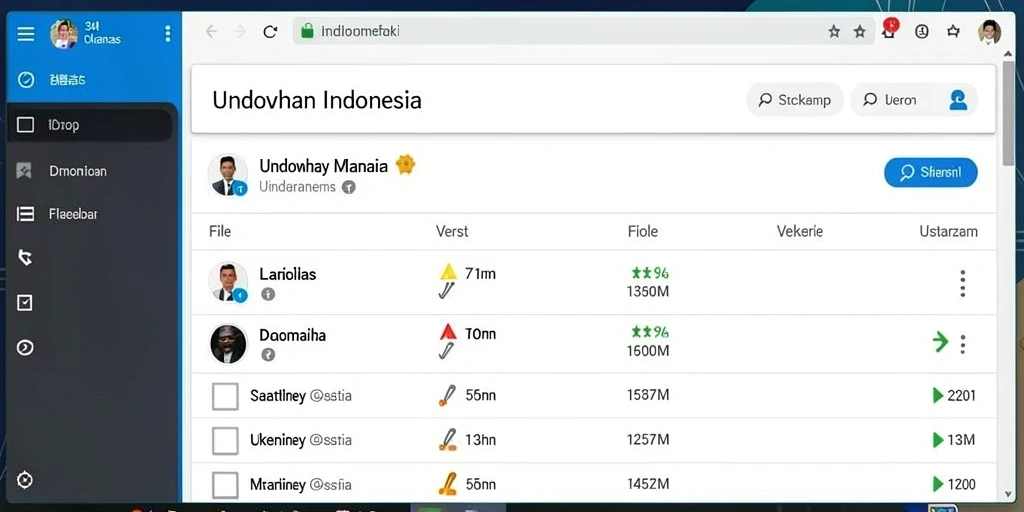Open three-dot menu for Daomaiha row
The height and width of the screenshot is (512, 1024).
(963, 344)
